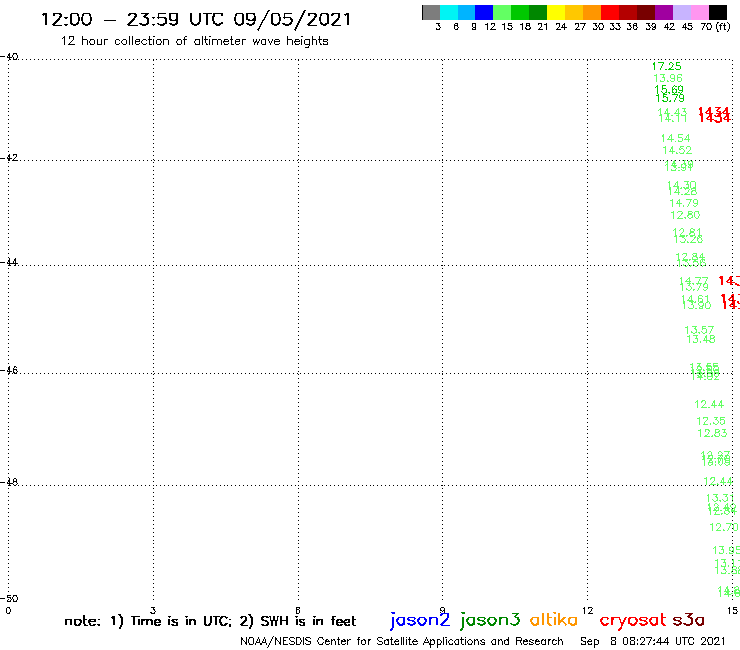Viewport: 740px width, 650px height.
Task: Click the black 70 ft legend swatch
Action: tap(718, 12)
